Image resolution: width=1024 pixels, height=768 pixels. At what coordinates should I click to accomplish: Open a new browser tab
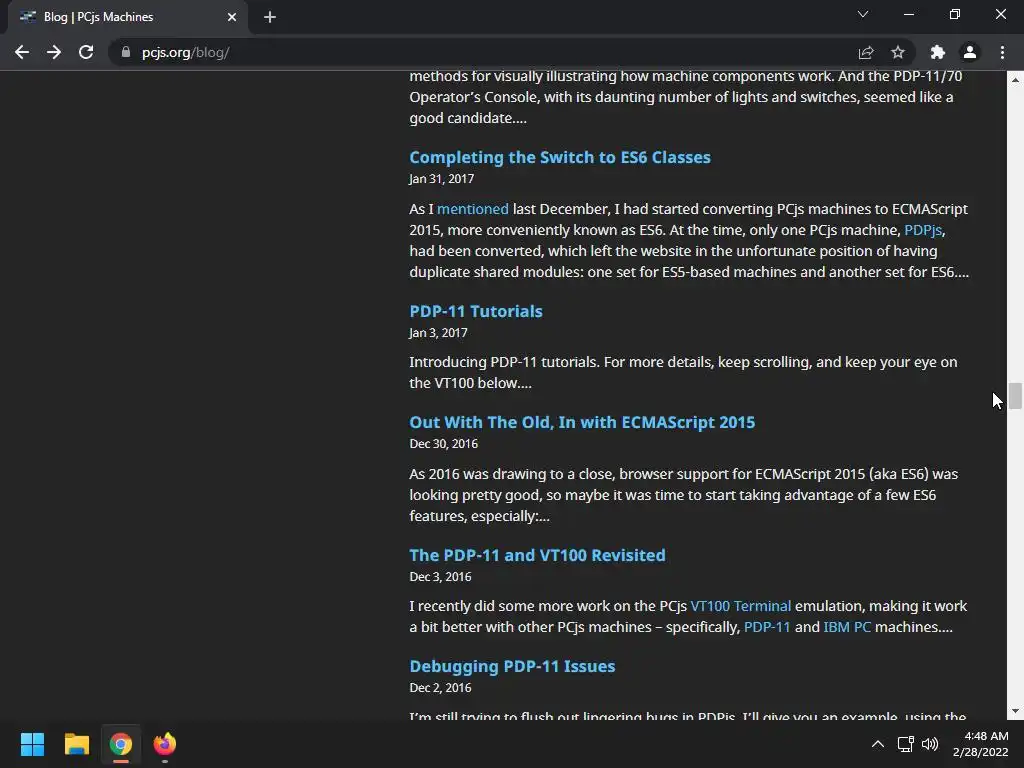pyautogui.click(x=270, y=17)
